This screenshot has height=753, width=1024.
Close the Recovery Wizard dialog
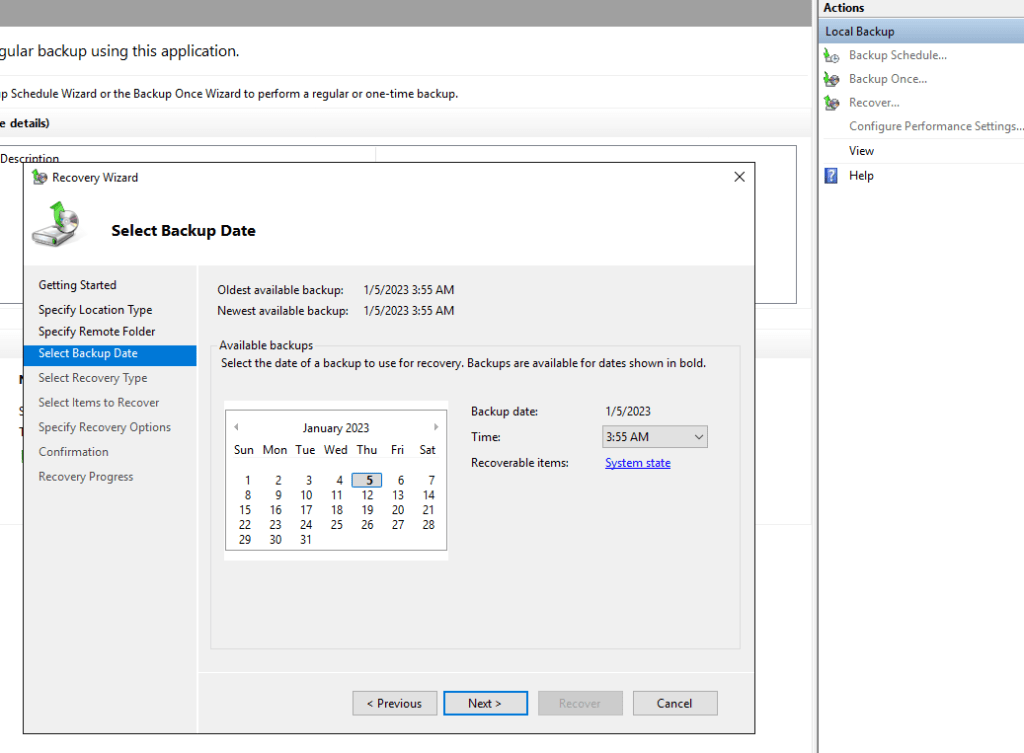[739, 177]
